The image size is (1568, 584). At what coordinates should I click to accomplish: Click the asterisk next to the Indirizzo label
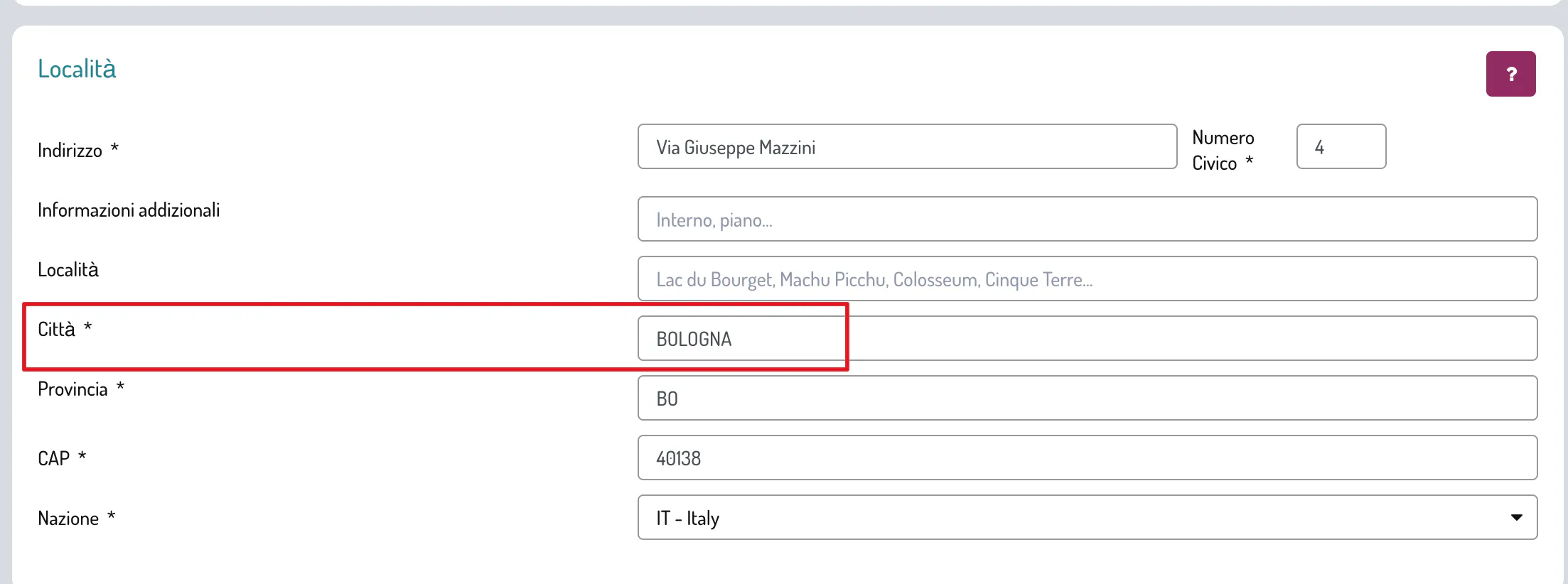tap(114, 148)
